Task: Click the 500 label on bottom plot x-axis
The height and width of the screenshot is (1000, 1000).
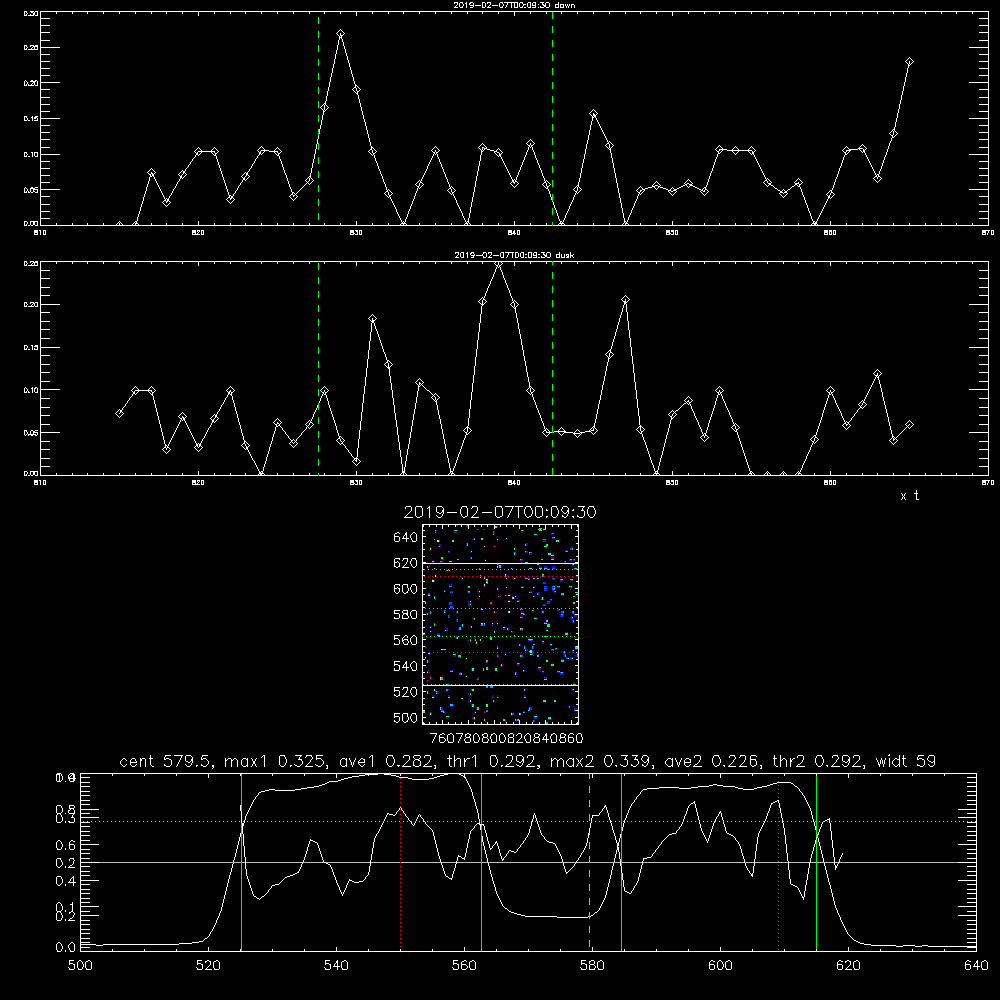Action: (x=80, y=966)
